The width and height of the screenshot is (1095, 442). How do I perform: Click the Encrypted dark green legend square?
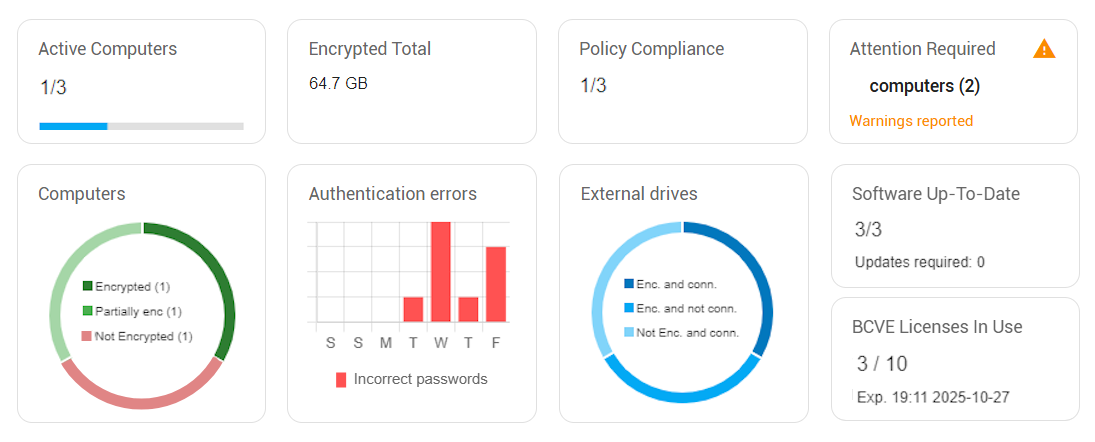87,286
